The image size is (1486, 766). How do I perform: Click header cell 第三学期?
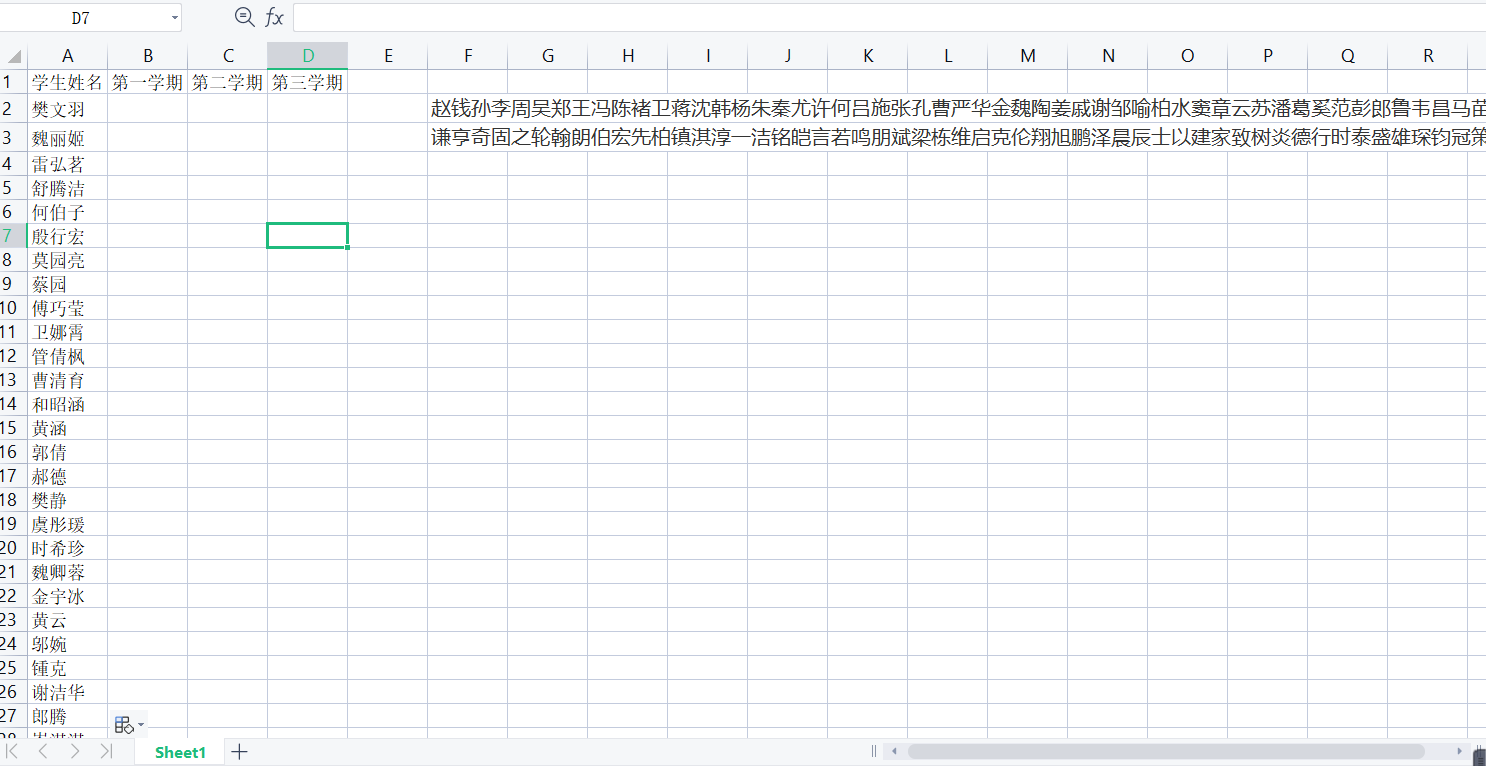(307, 82)
